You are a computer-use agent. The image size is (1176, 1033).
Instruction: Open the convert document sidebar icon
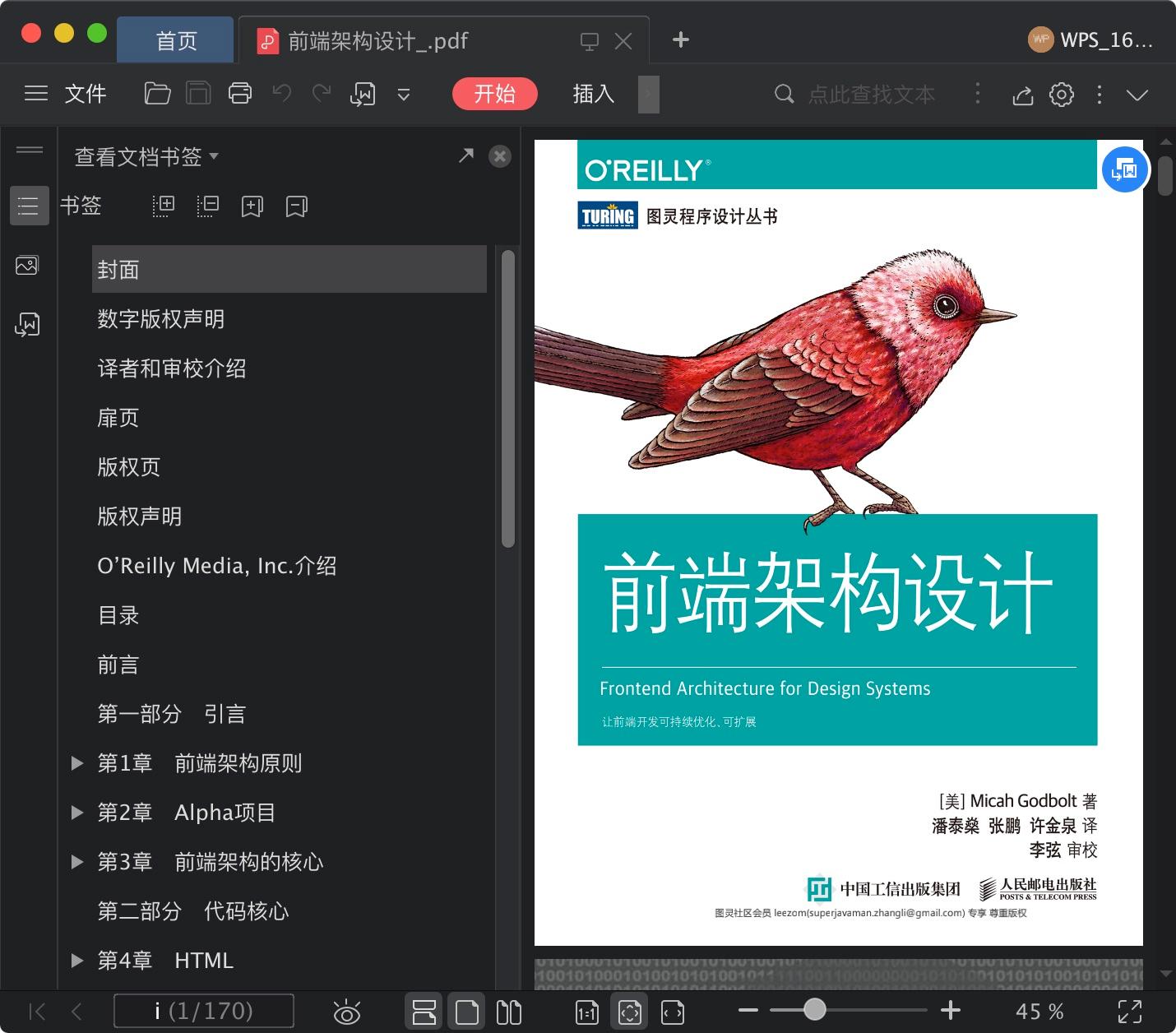coord(27,325)
